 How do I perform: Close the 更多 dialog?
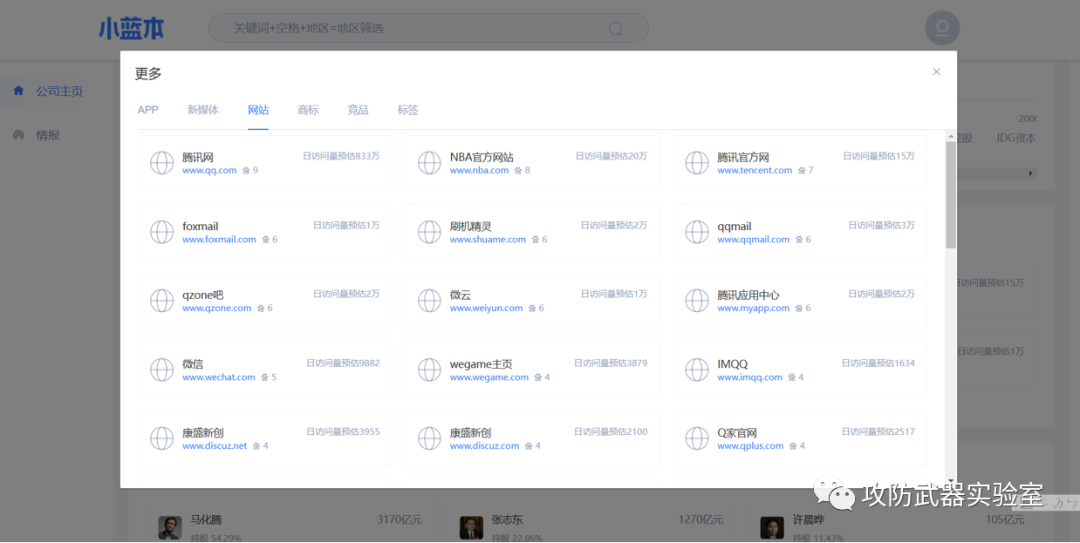point(936,72)
